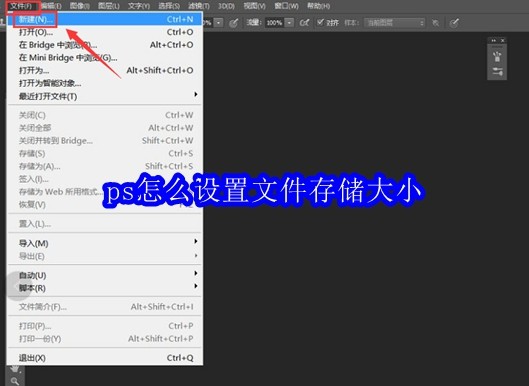This screenshot has width=529, height=386.
Task: Open the 选择(S) menu
Action: [x=169, y=6]
